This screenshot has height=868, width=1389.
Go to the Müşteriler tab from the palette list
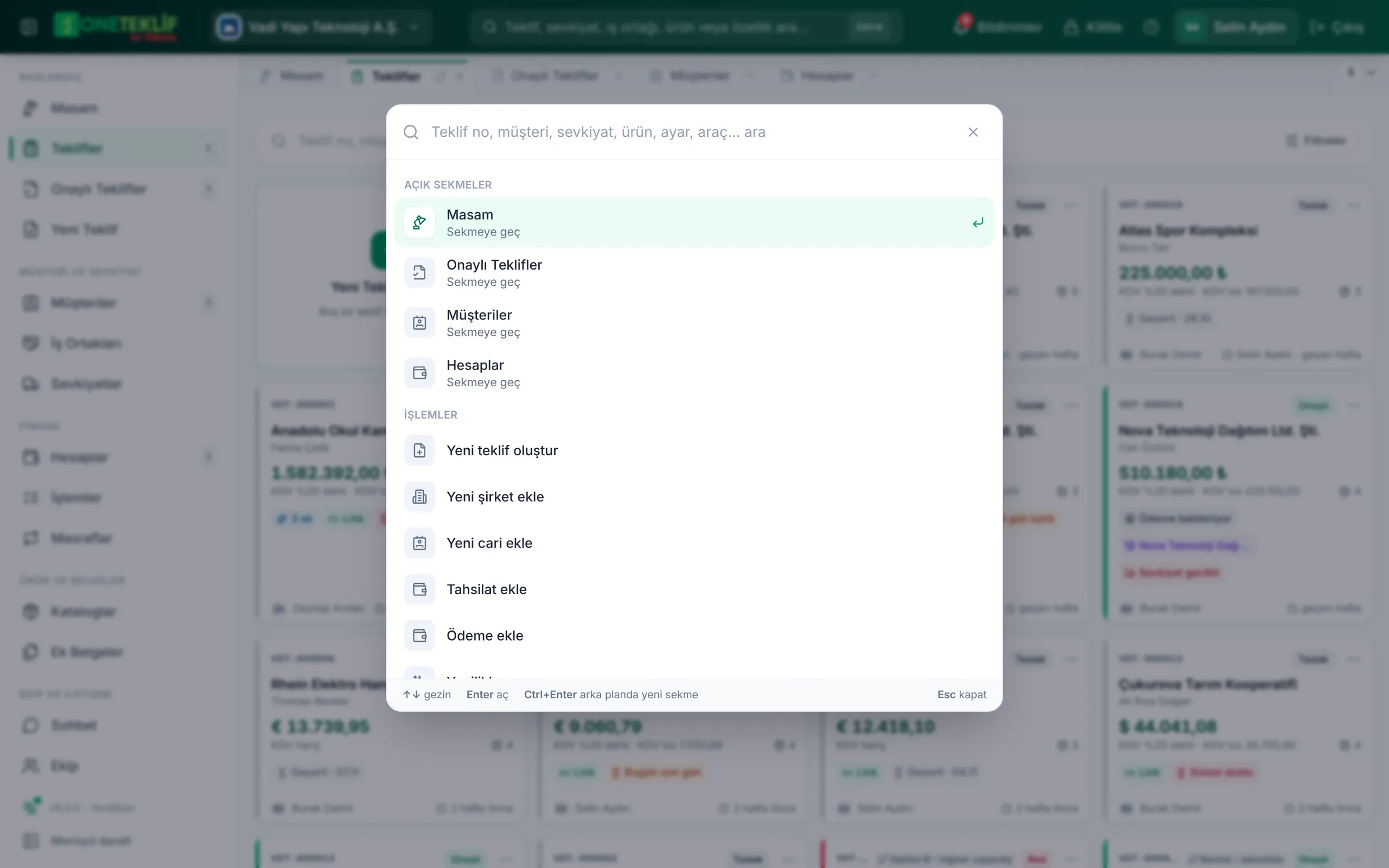point(694,323)
